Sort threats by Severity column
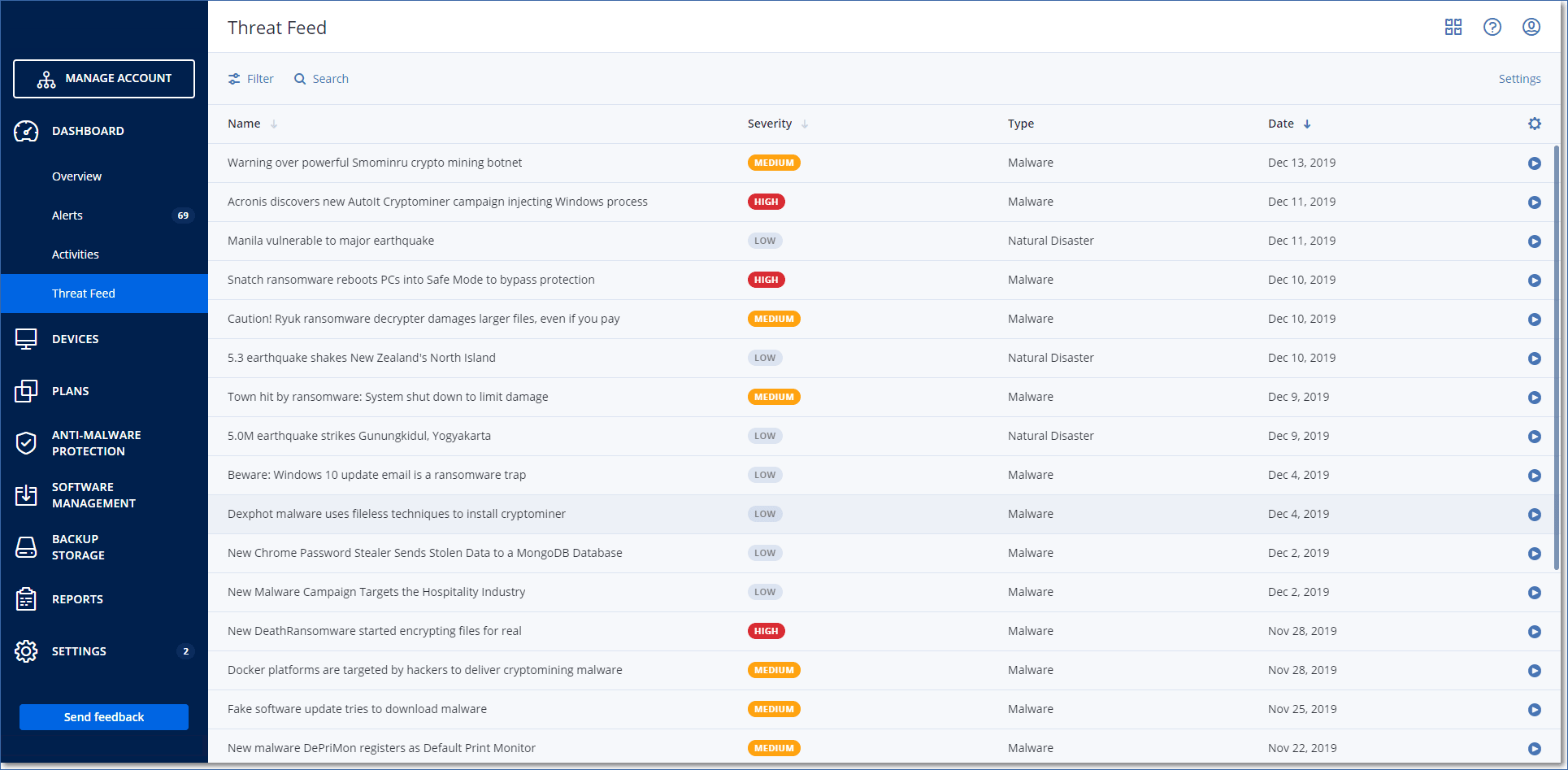Screen dimensions: 1568x770 coord(770,124)
